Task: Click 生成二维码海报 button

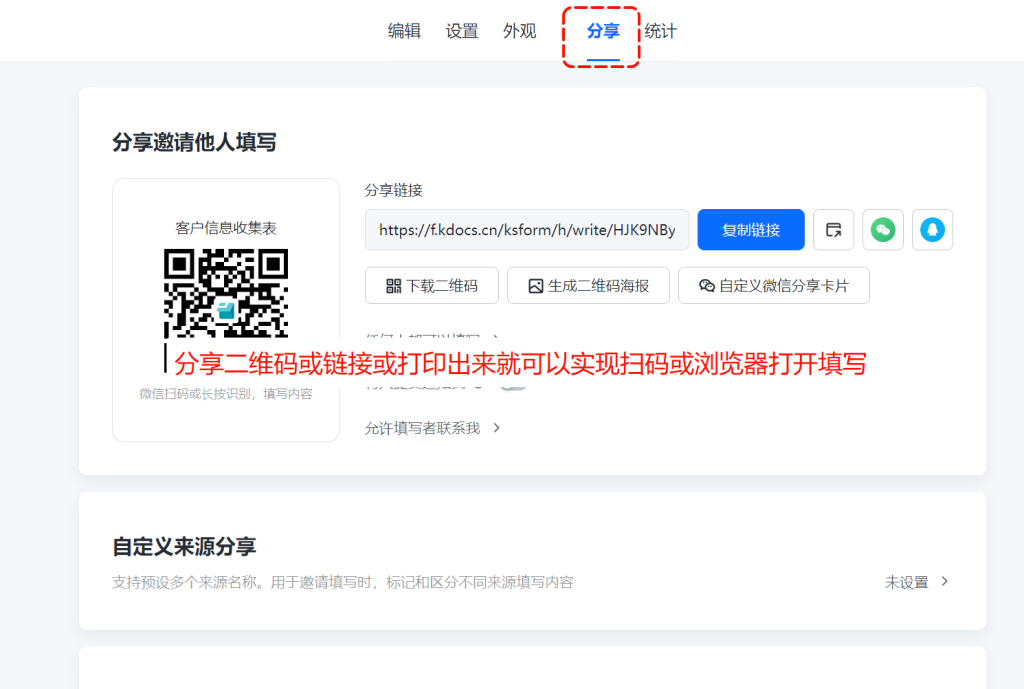Action: click(588, 285)
